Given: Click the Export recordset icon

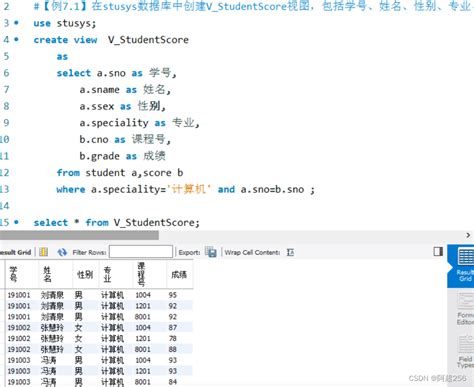Looking at the screenshot, I should click(211, 252).
